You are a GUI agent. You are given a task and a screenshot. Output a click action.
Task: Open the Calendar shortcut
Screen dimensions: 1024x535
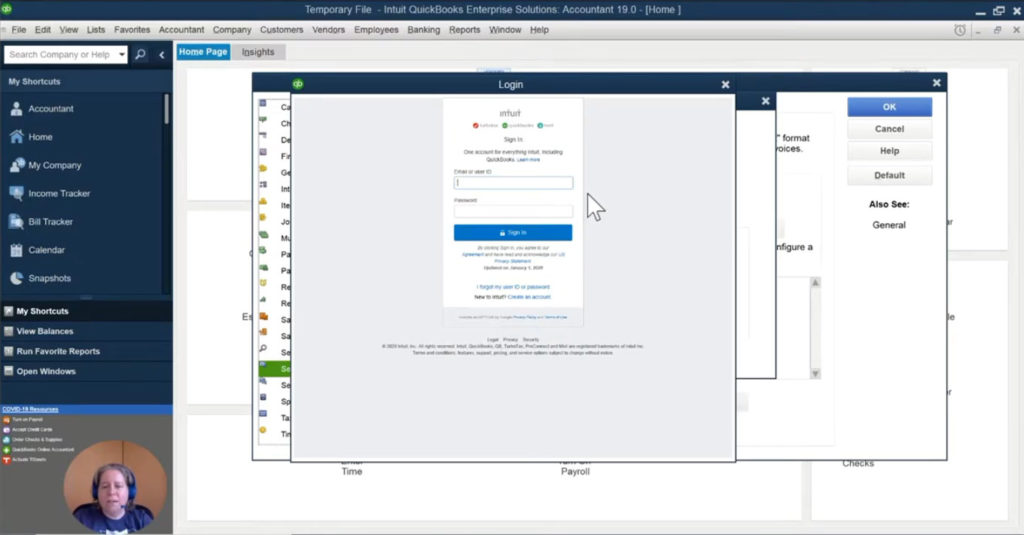click(17, 250)
